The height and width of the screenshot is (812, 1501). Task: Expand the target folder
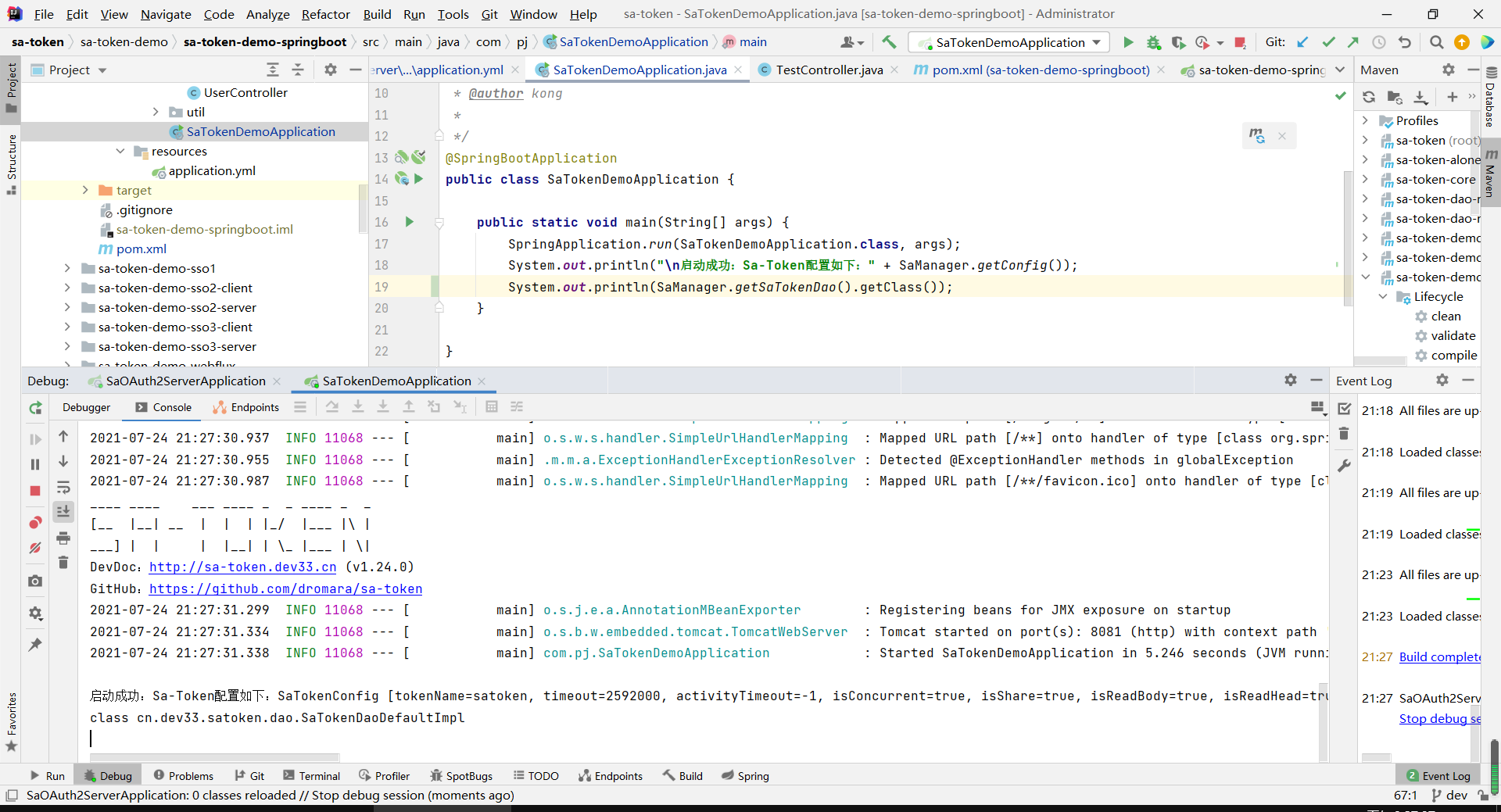[85, 190]
